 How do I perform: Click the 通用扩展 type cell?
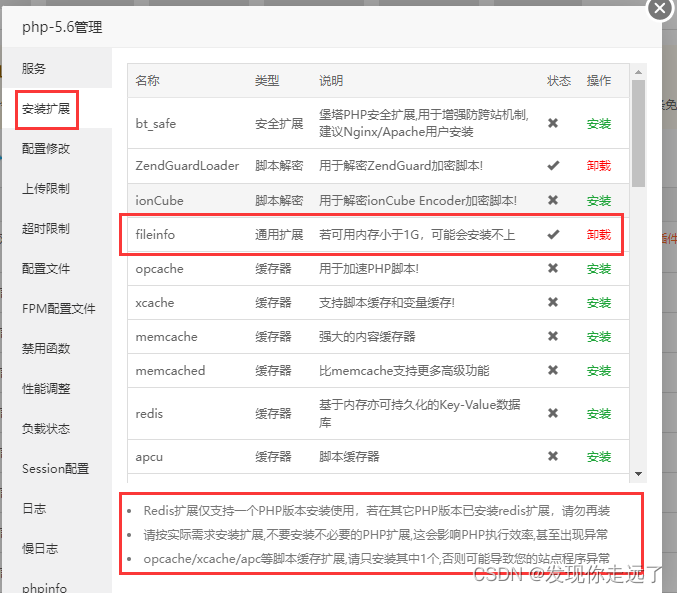click(279, 235)
